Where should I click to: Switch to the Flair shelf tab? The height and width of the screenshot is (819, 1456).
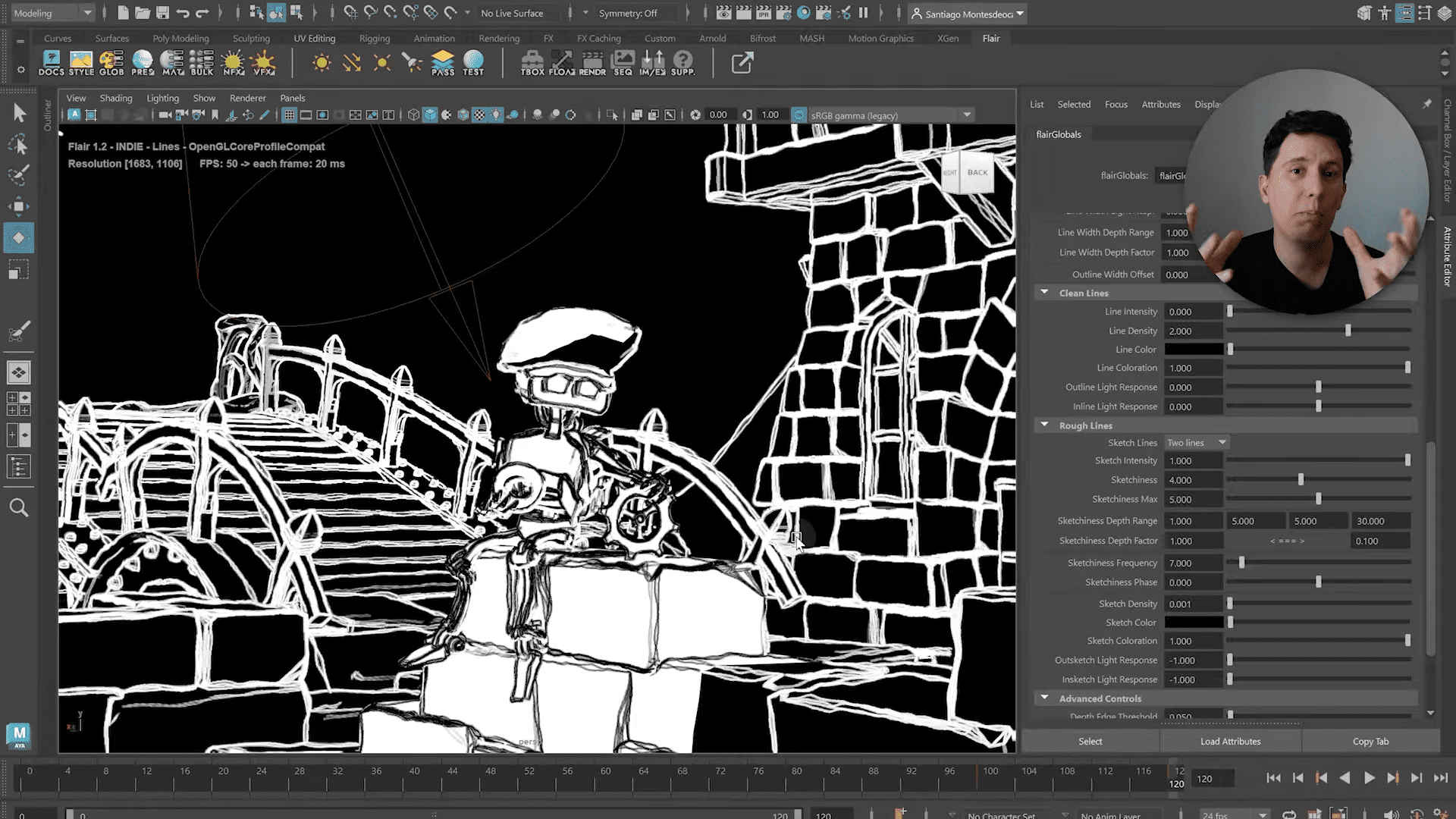(x=991, y=38)
